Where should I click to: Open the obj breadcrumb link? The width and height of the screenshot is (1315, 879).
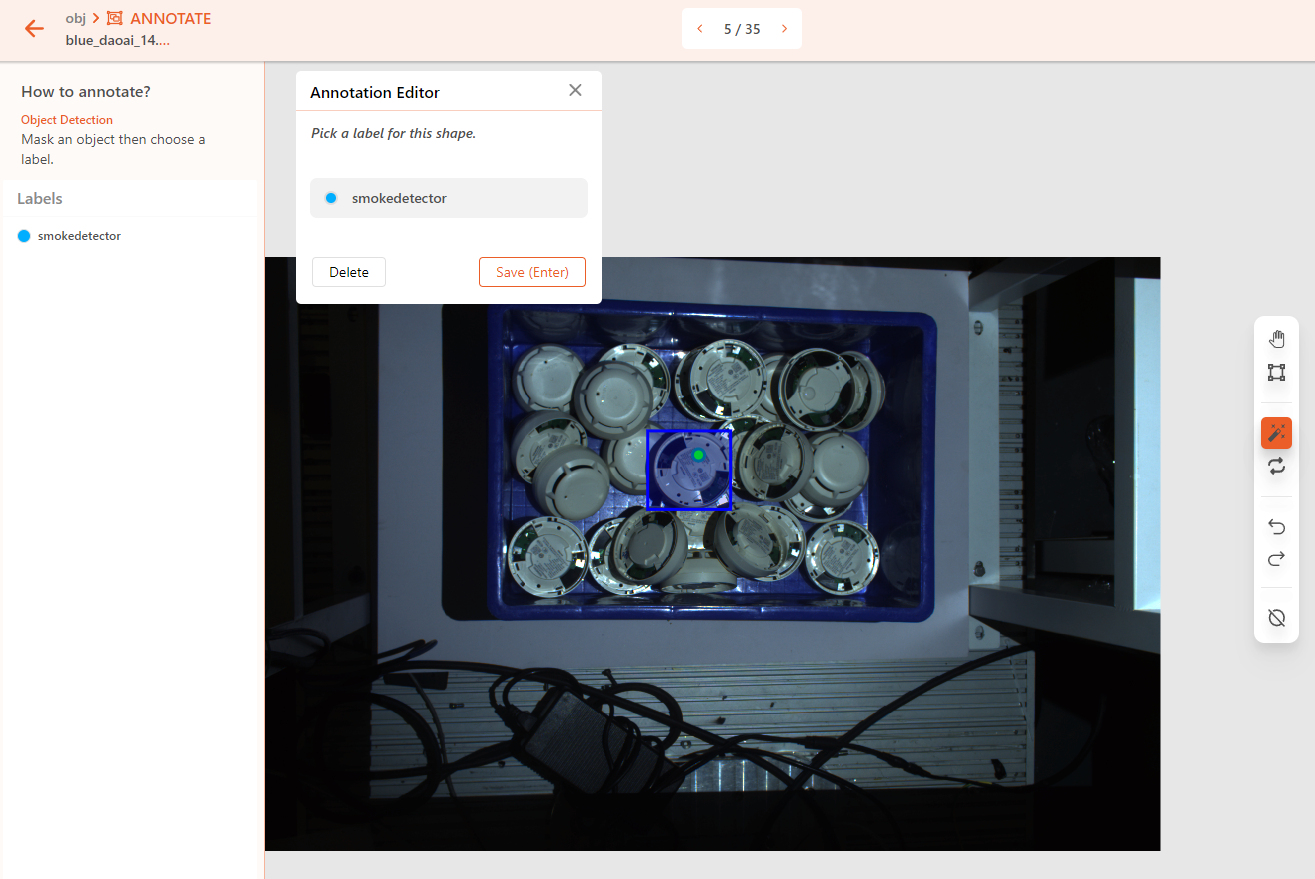(x=76, y=18)
